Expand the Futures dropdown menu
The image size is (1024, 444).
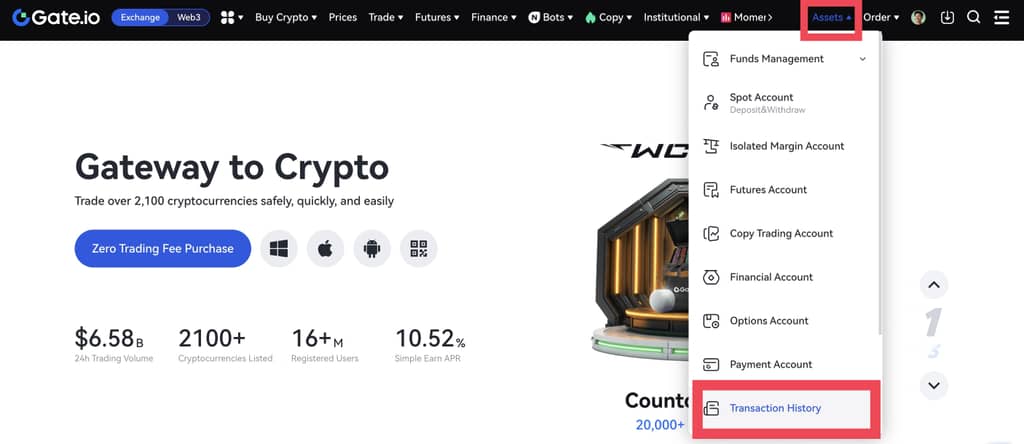click(x=437, y=17)
